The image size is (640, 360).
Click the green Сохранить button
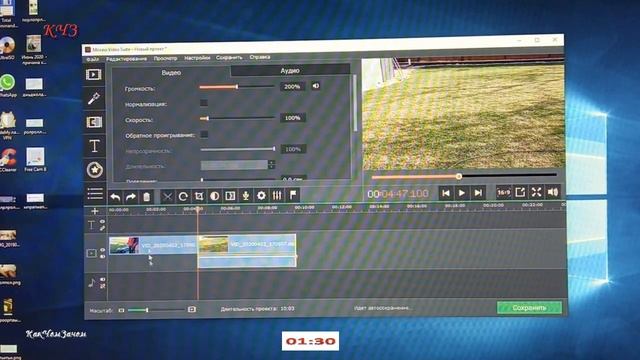(529, 308)
